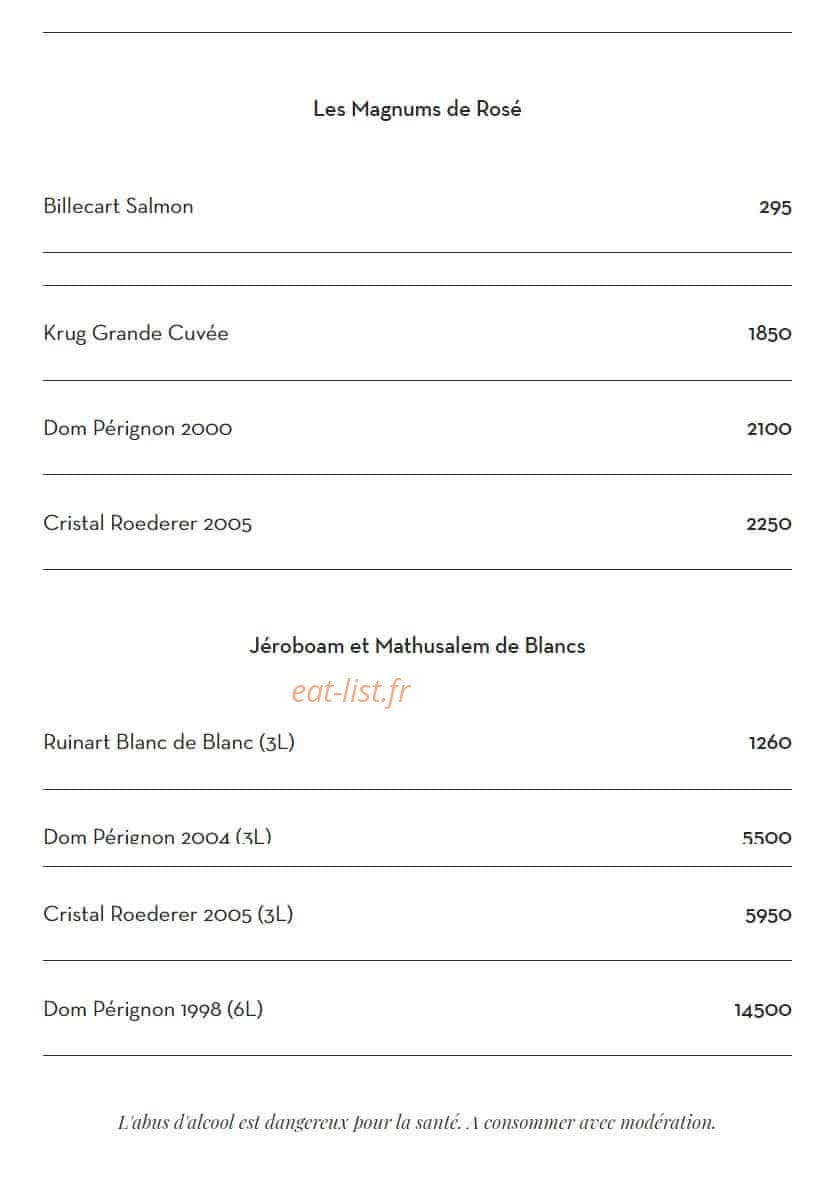Click the 5500 price
Screen dimensions: 826x1187
coord(767,838)
